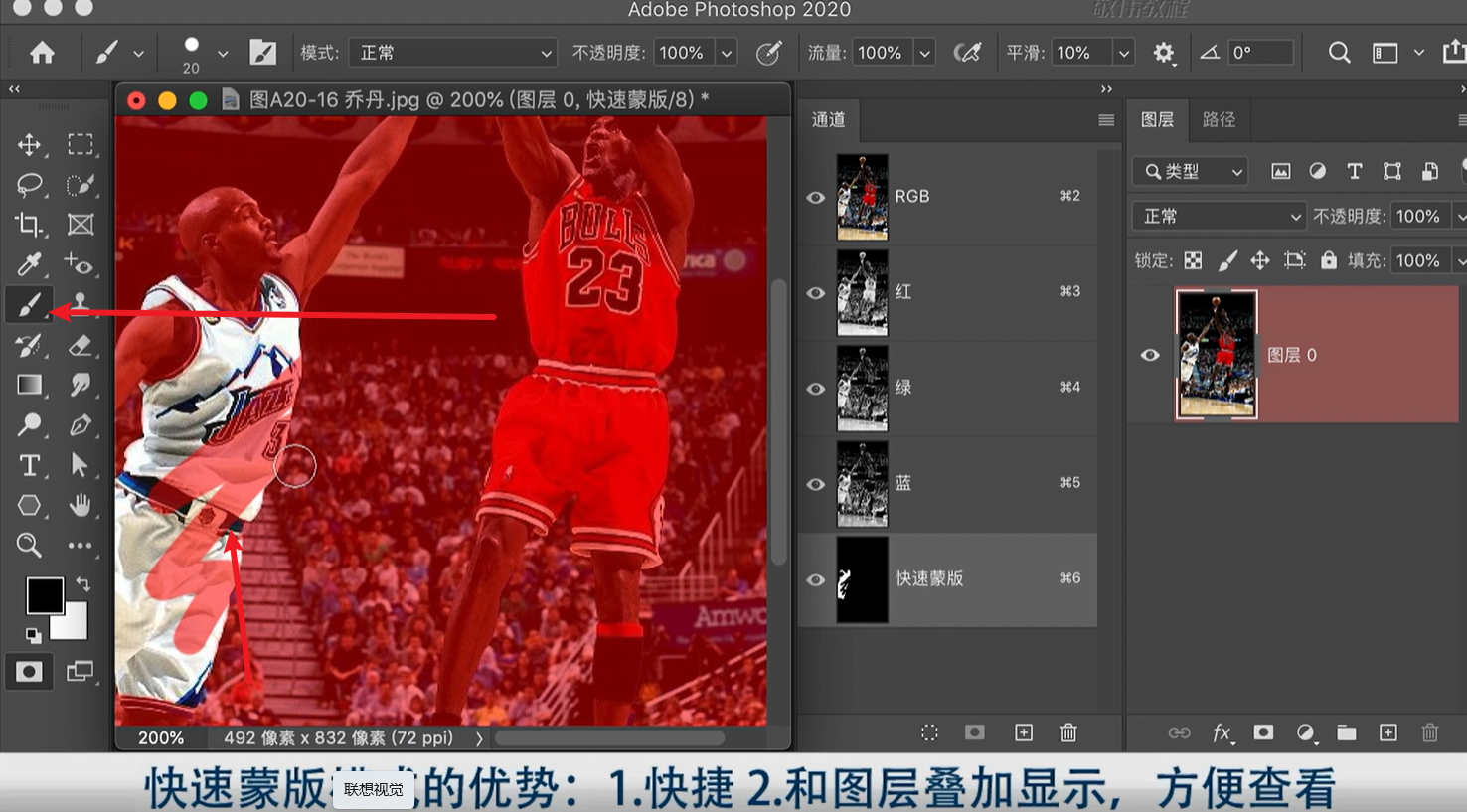This screenshot has height=812, width=1467.
Task: Add layer style fx button
Action: pos(1222,732)
